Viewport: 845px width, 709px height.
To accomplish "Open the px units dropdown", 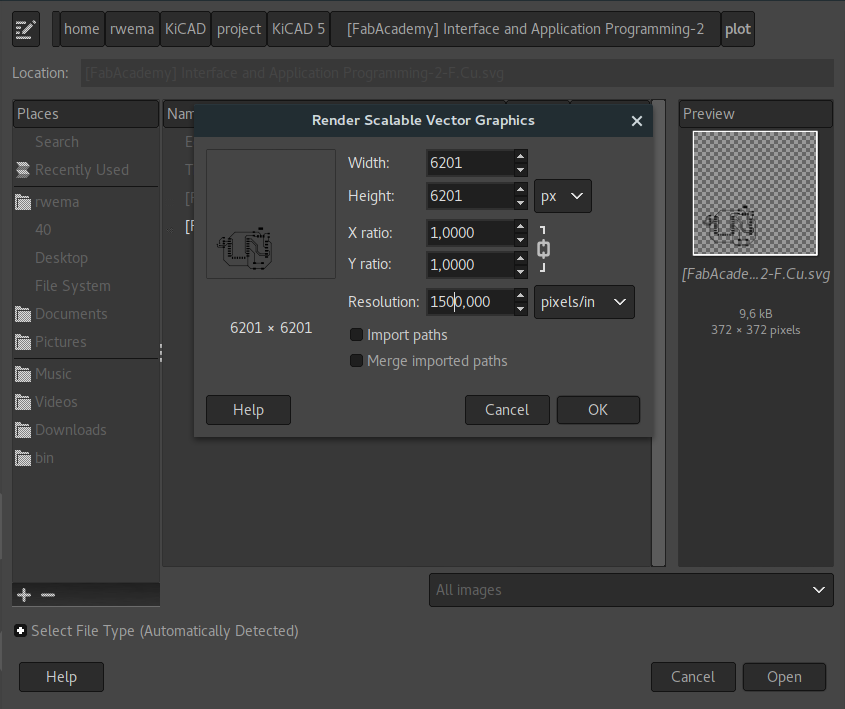I will click(562, 196).
